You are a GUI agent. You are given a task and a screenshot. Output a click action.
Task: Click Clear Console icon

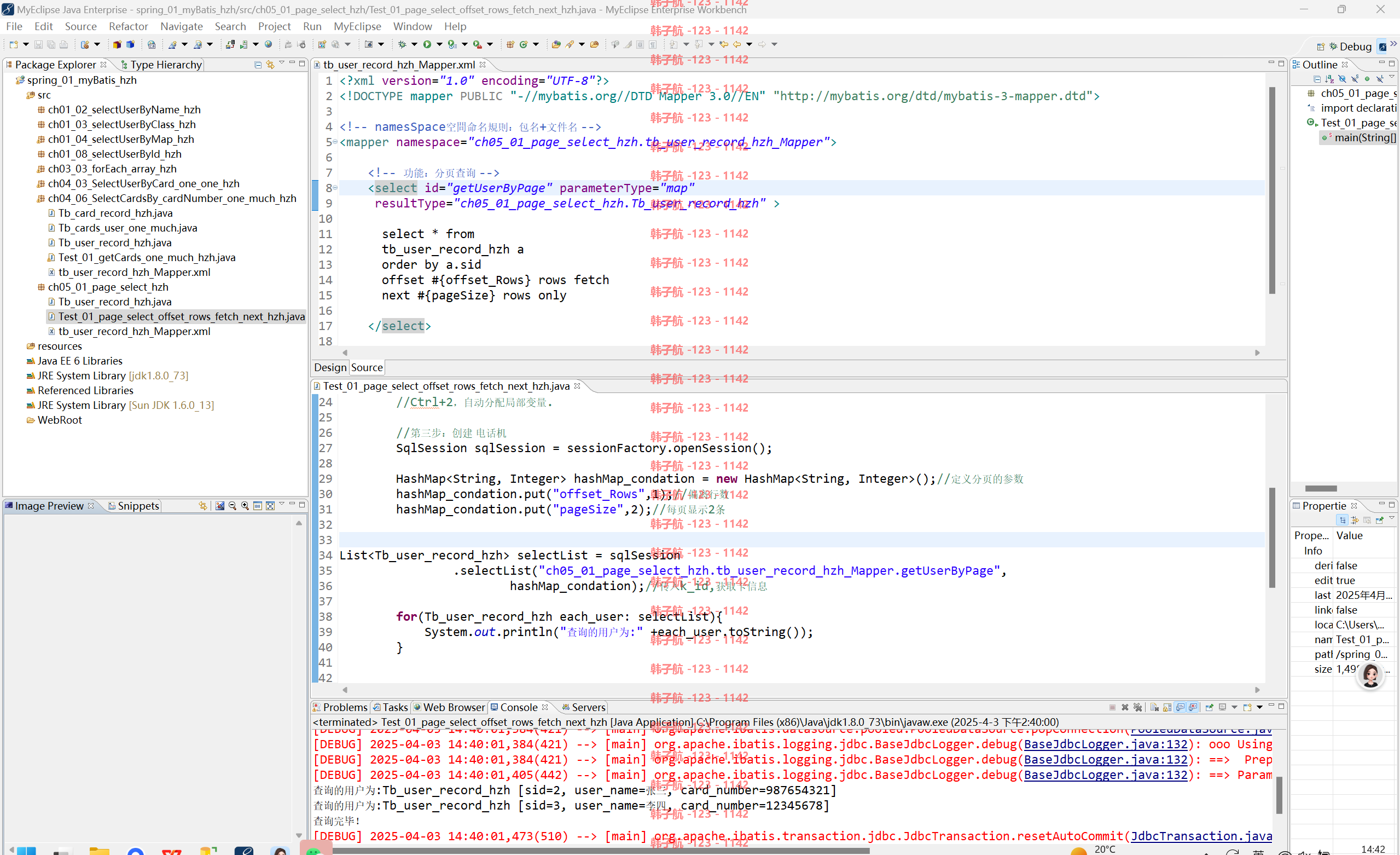pyautogui.click(x=1154, y=707)
